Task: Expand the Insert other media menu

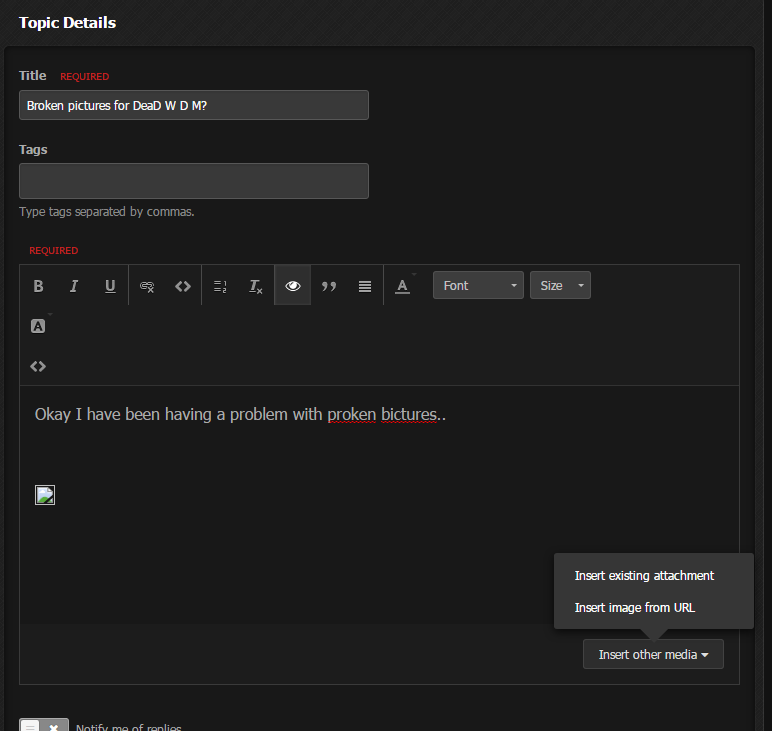Action: click(653, 654)
